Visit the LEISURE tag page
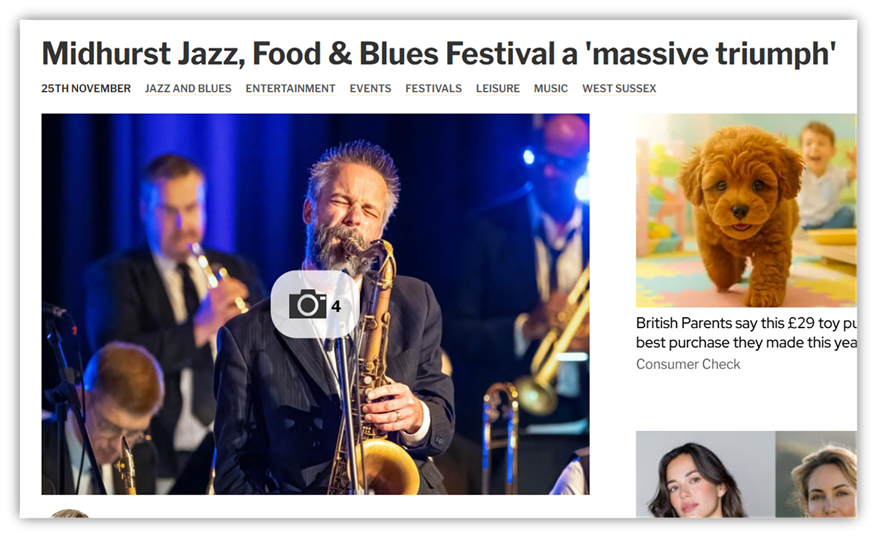Screen dimensions: 877x538 pos(498,88)
